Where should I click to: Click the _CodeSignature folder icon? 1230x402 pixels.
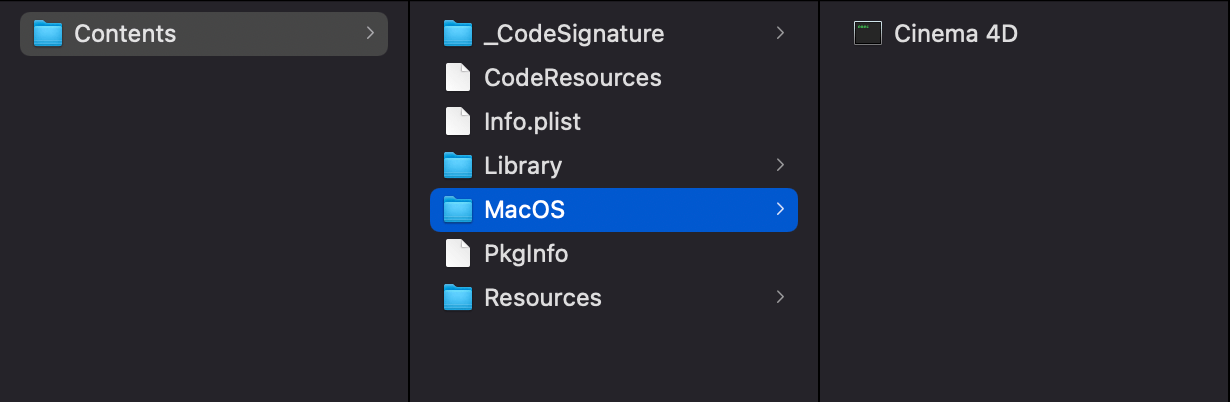[457, 34]
